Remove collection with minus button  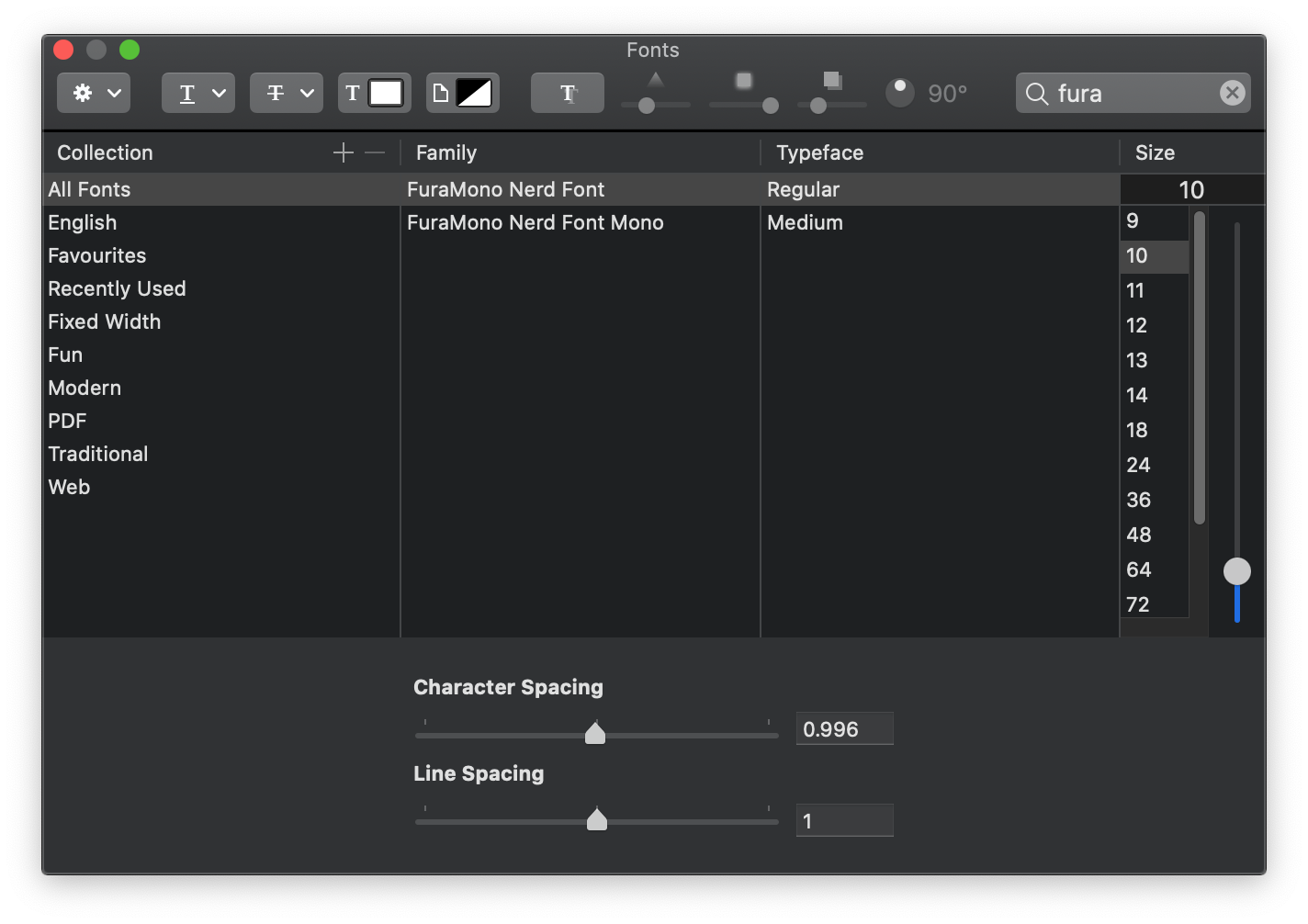375,152
